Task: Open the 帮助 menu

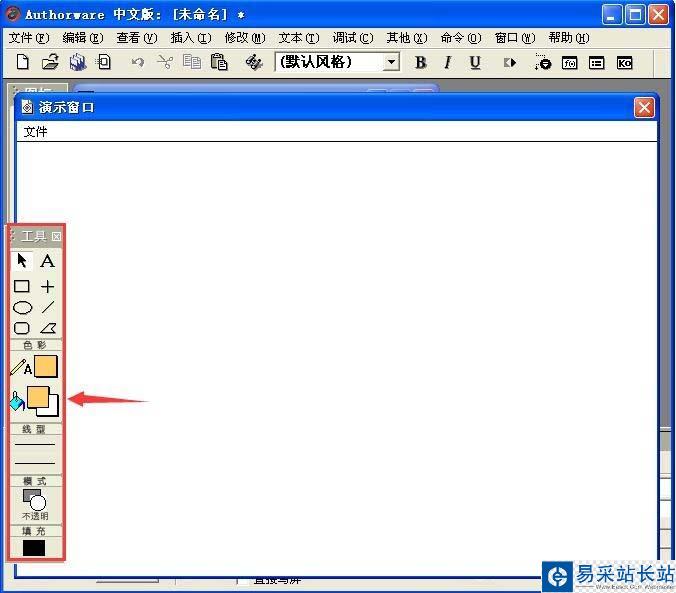Action: pyautogui.click(x=569, y=38)
